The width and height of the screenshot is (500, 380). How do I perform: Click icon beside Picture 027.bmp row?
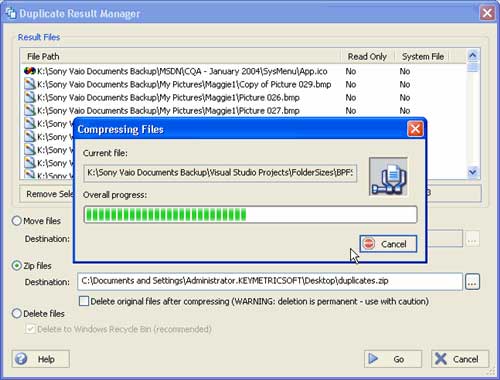(x=30, y=110)
